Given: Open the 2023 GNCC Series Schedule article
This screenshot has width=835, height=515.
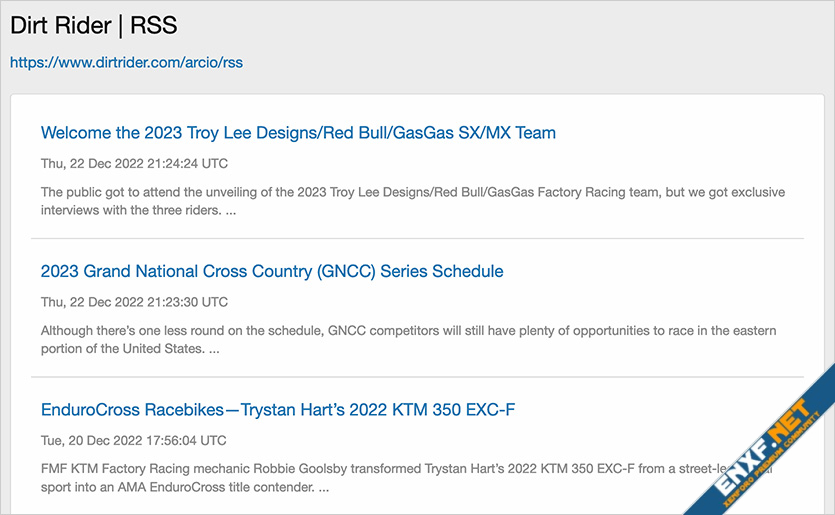Looking at the screenshot, I should 272,271.
